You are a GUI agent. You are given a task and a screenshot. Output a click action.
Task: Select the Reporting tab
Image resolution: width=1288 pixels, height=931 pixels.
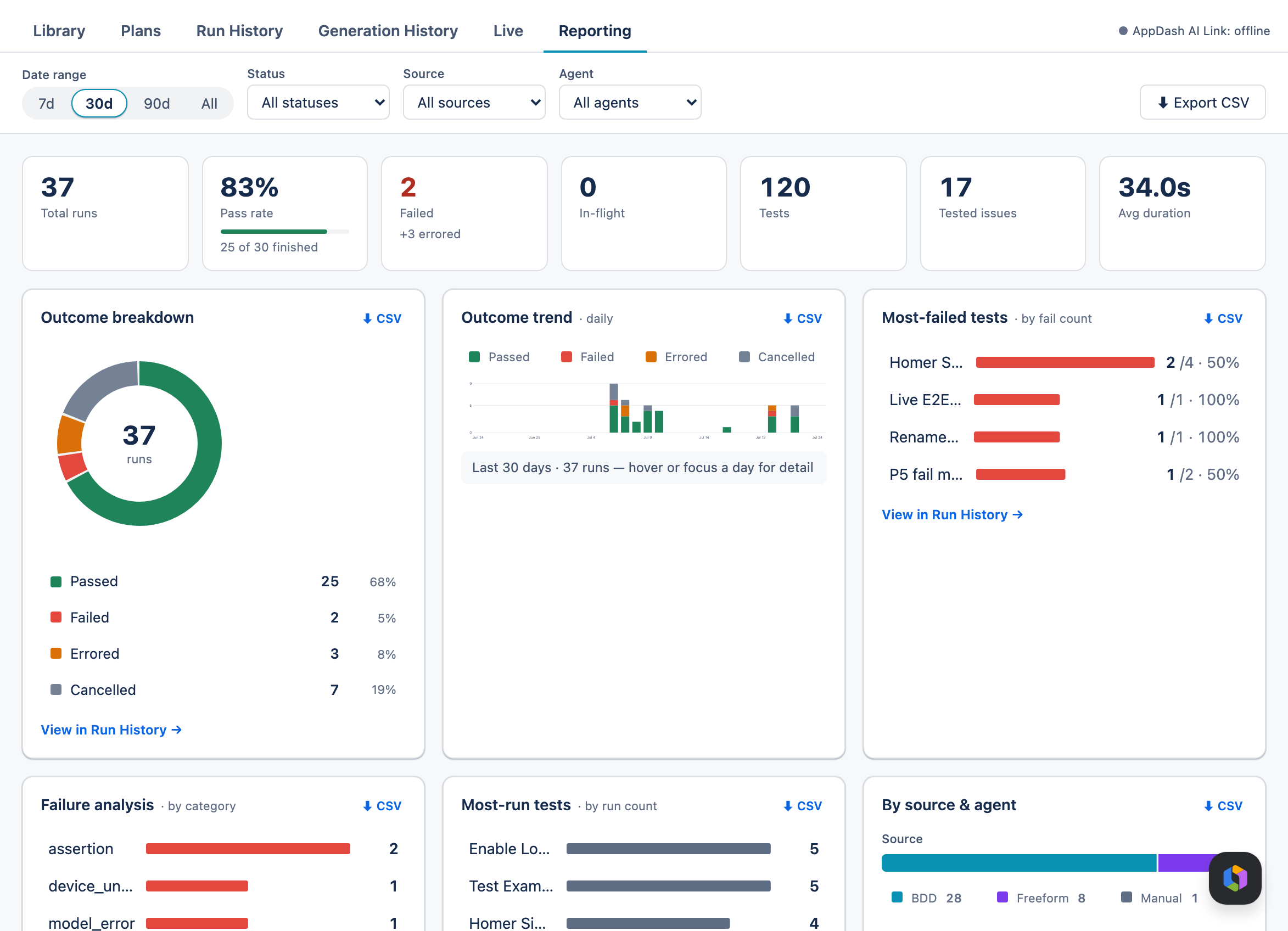pyautogui.click(x=595, y=31)
